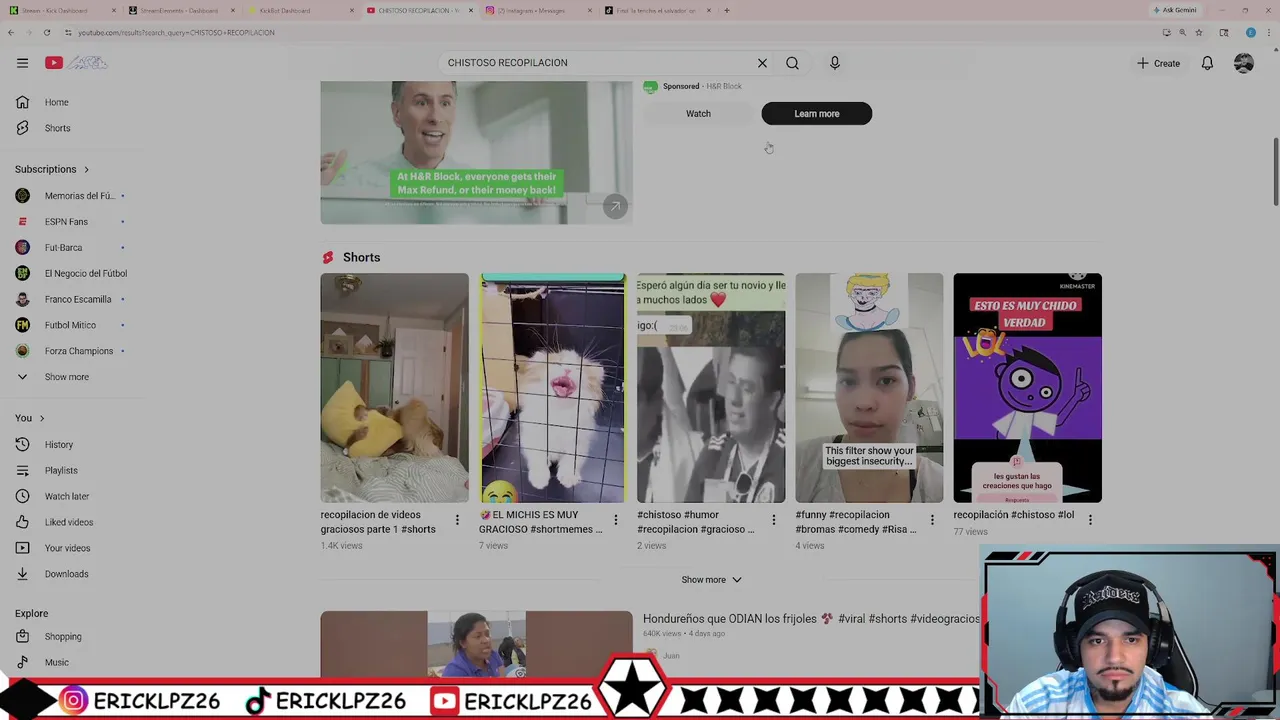Screen dimensions: 1280x720
Task: Switch to the StreamElements Dashboard tab
Action: pos(180,11)
